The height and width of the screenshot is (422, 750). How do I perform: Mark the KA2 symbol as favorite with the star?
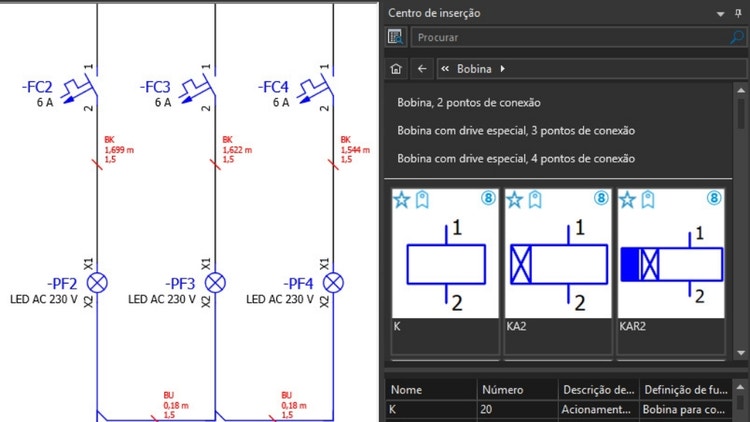click(x=515, y=200)
